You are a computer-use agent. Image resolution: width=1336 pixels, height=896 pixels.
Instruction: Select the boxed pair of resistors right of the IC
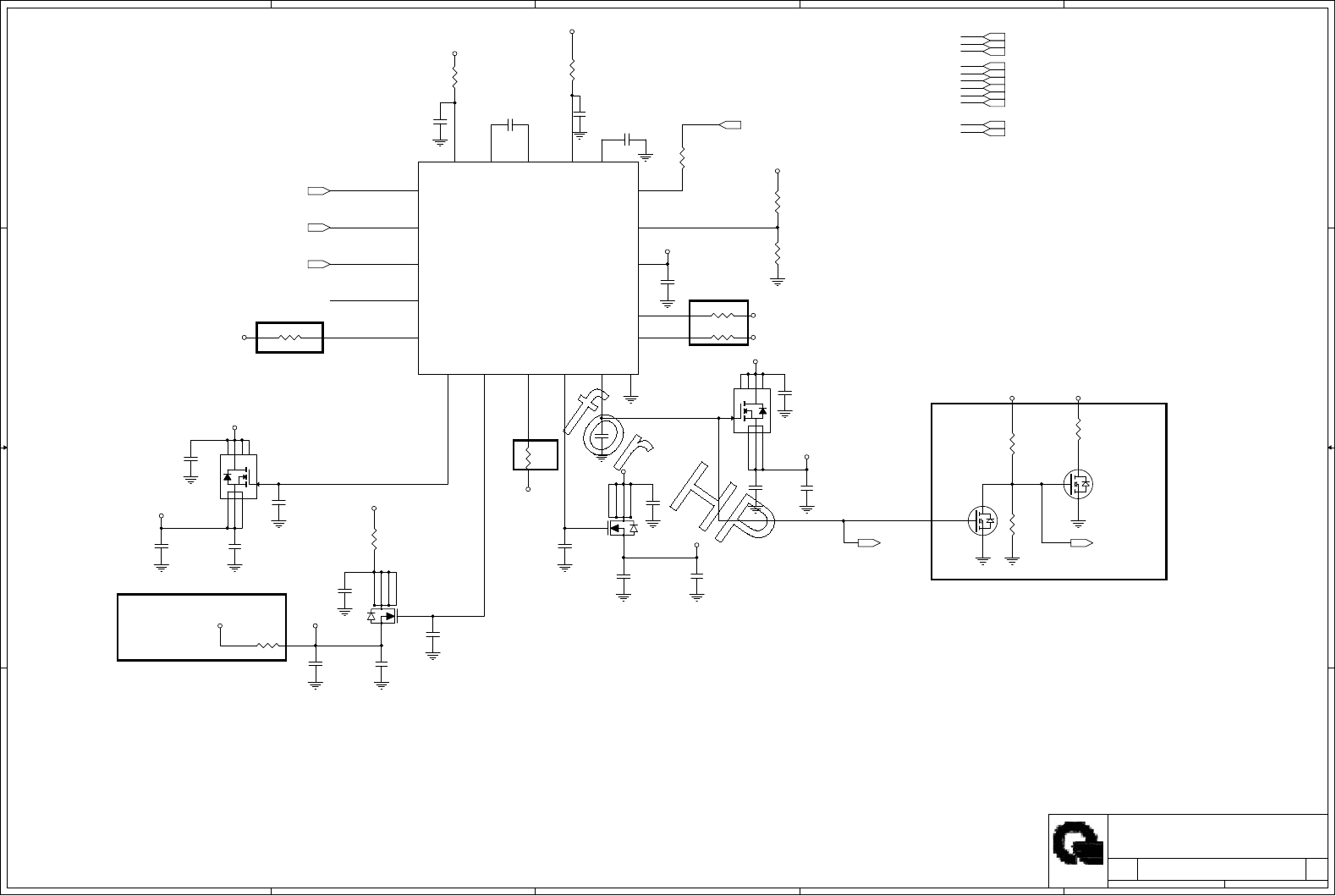coord(719,322)
